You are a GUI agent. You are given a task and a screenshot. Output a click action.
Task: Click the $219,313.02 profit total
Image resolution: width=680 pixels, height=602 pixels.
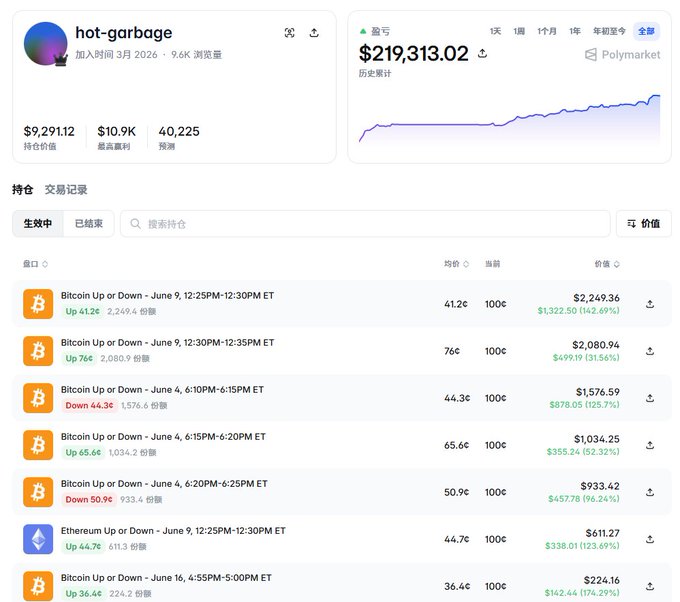point(414,54)
